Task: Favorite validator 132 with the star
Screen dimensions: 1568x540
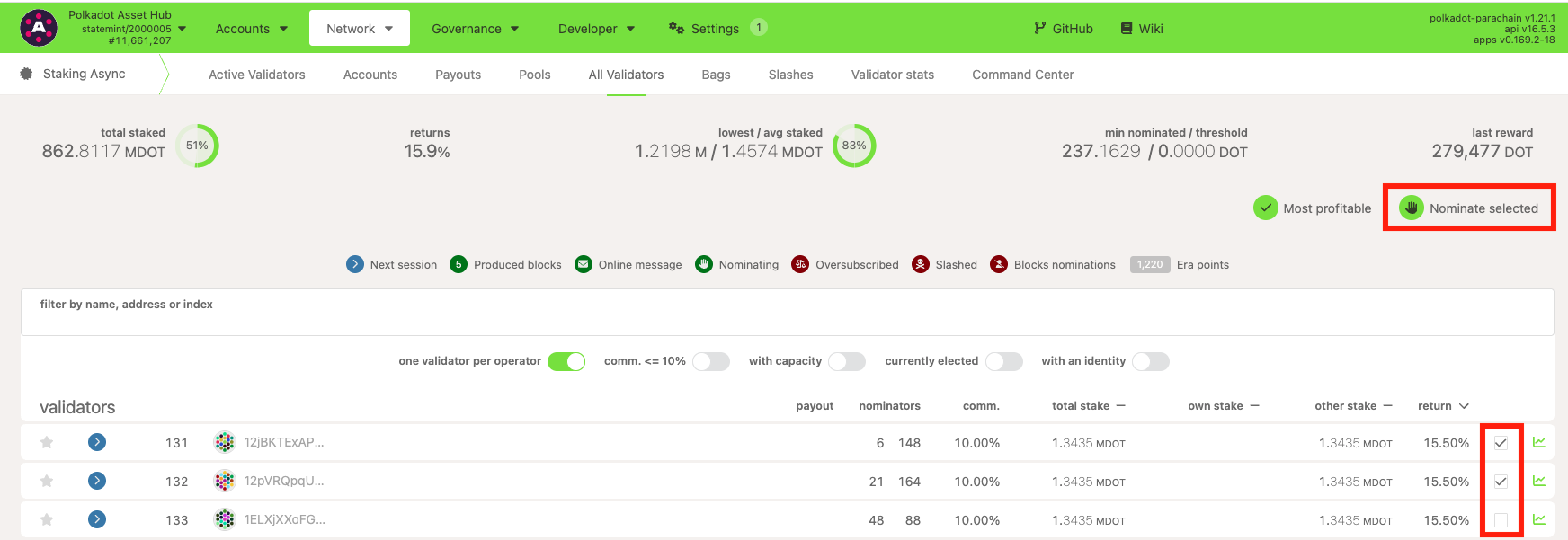Action: click(x=47, y=481)
